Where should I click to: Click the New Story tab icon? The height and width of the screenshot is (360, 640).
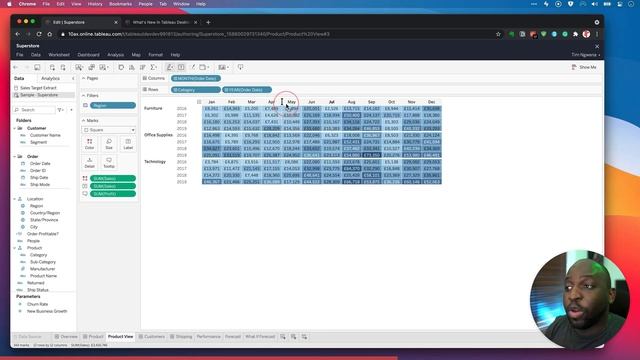pyautogui.click(x=304, y=337)
